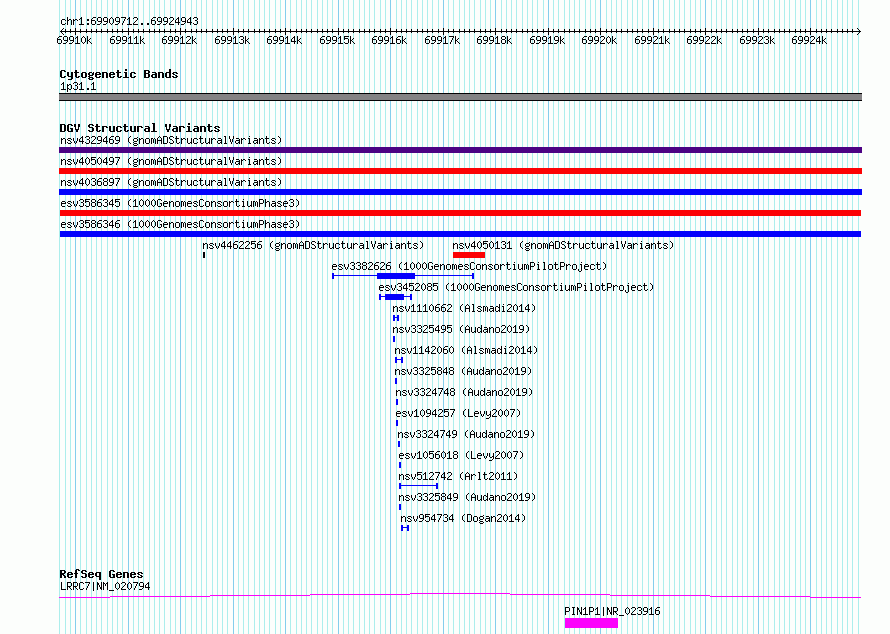Click the 69918k ruler tick label

pyautogui.click(x=494, y=40)
